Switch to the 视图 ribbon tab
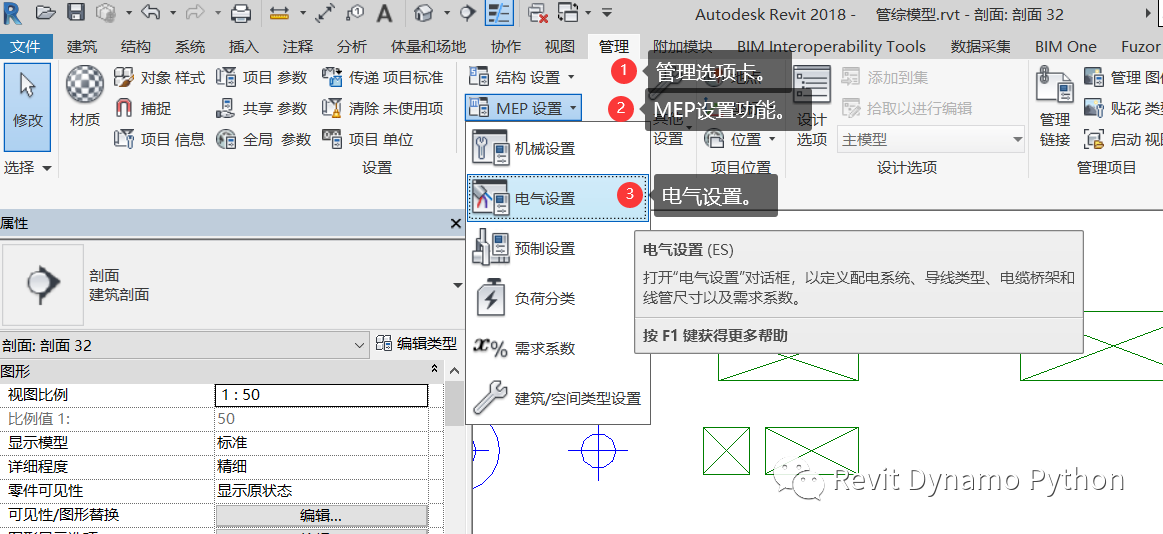The height and width of the screenshot is (534, 1163). tap(560, 47)
